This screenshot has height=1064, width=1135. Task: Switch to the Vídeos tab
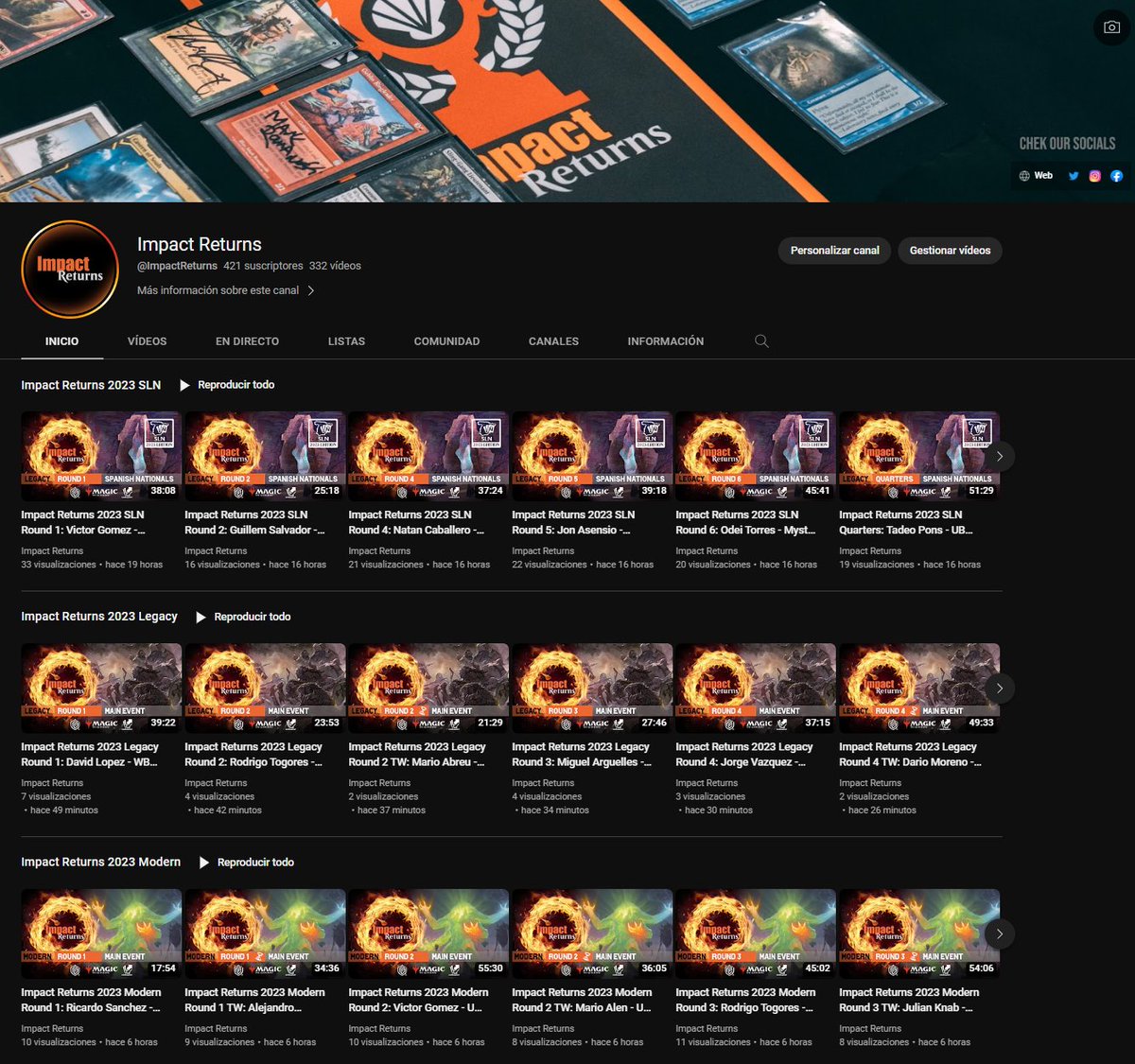click(147, 341)
